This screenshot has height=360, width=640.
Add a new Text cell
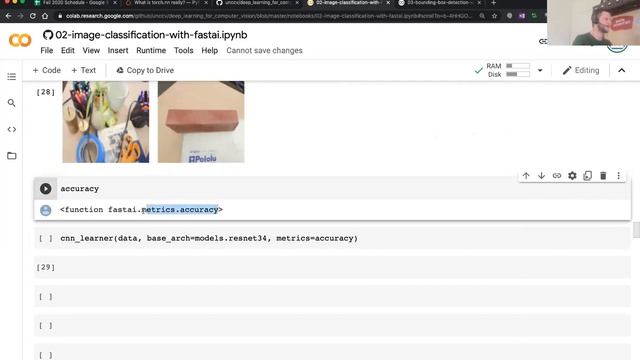click(x=83, y=70)
